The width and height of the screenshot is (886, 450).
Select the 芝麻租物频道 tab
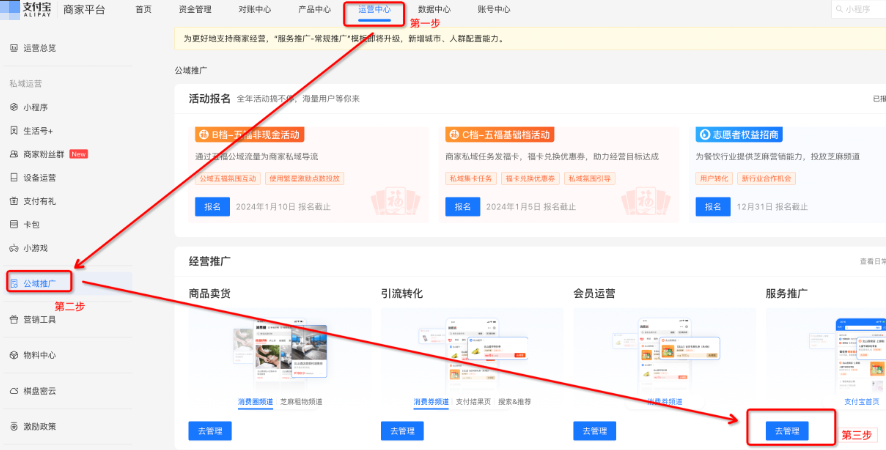301,402
